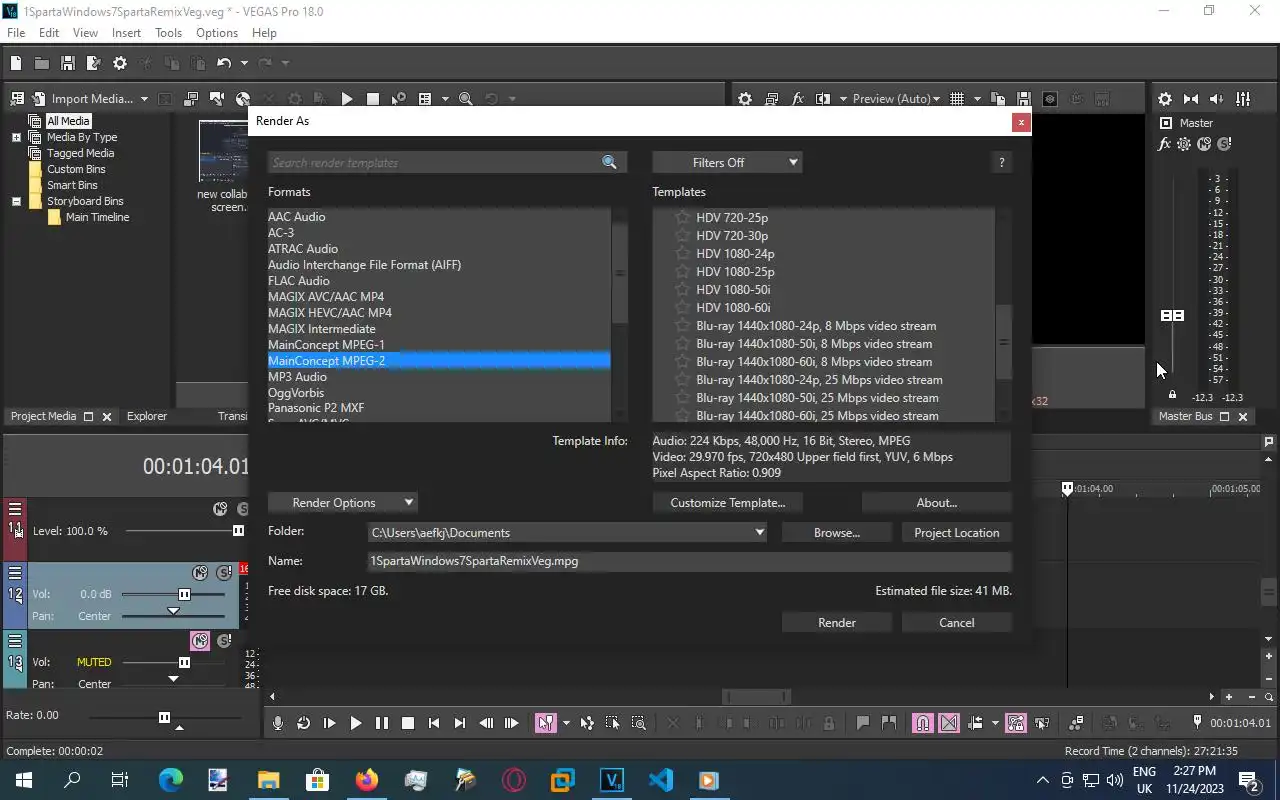This screenshot has height=800, width=1280.
Task: Open the Master FX icon
Action: tap(1165, 144)
